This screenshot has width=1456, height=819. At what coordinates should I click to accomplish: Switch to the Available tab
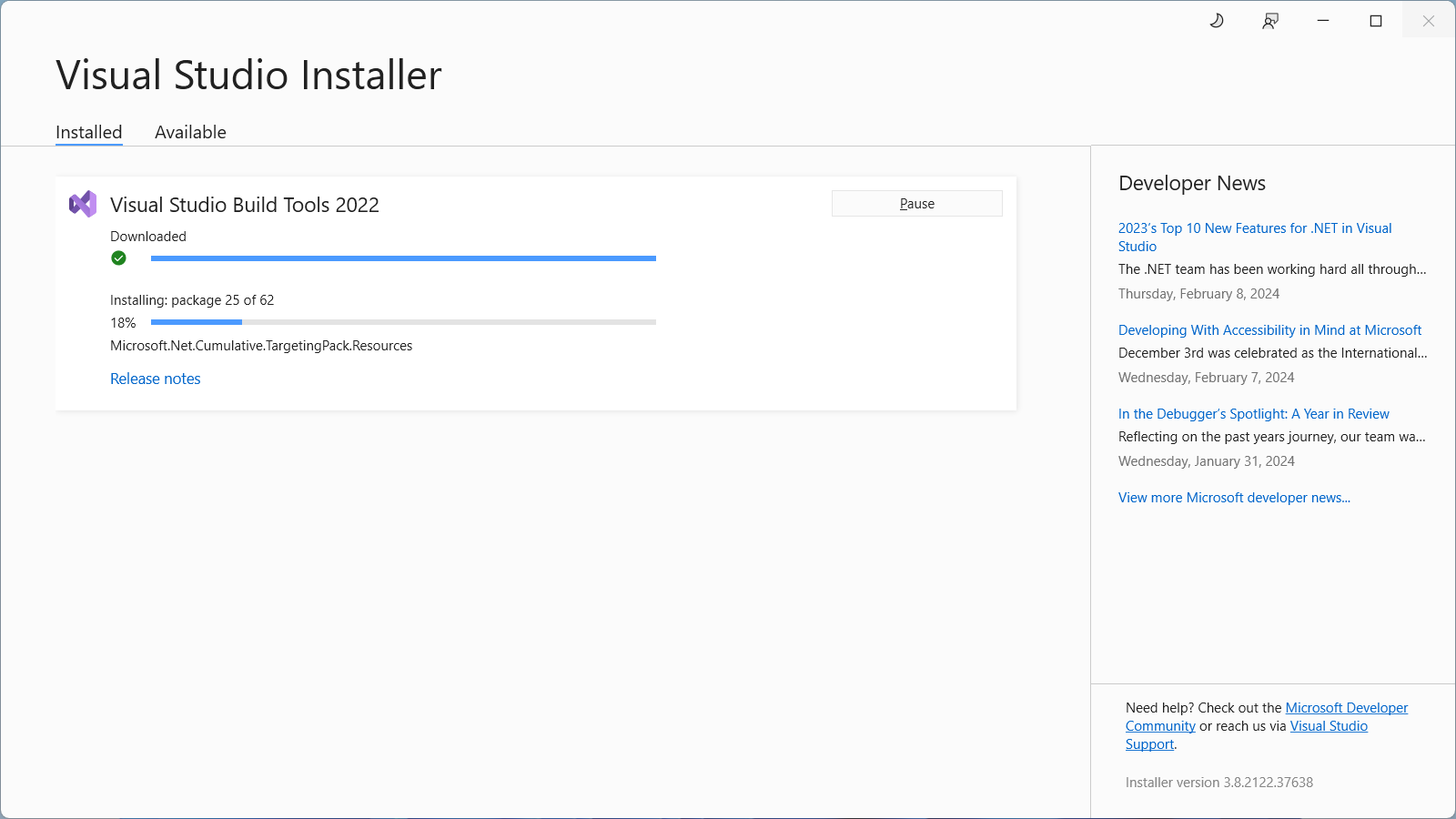[x=190, y=132]
